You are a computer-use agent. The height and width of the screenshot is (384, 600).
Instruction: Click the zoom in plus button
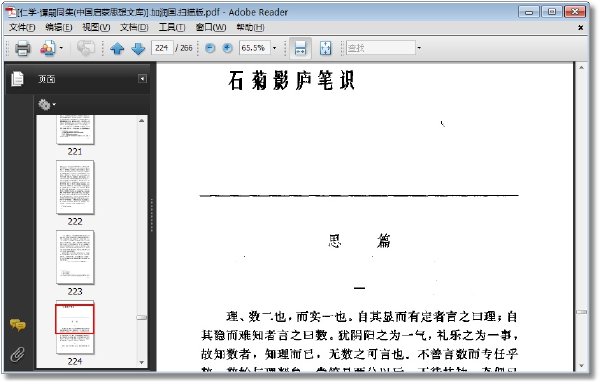[x=228, y=48]
